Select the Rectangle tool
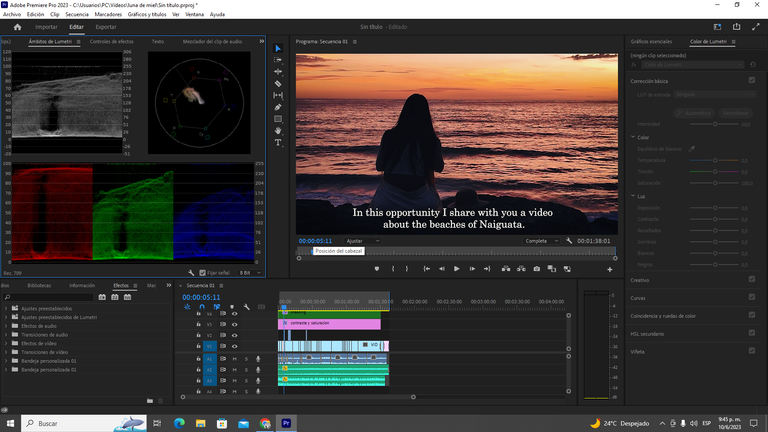 (278, 119)
